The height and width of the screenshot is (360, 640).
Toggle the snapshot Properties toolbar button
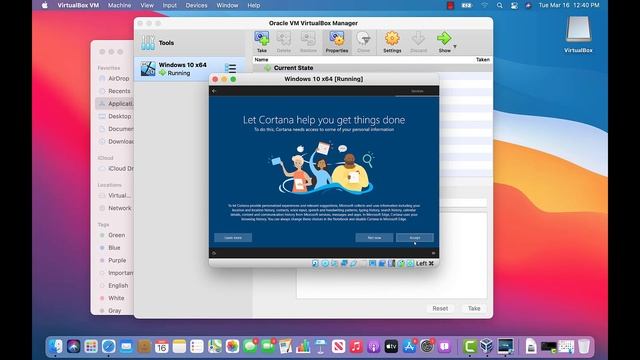(337, 42)
